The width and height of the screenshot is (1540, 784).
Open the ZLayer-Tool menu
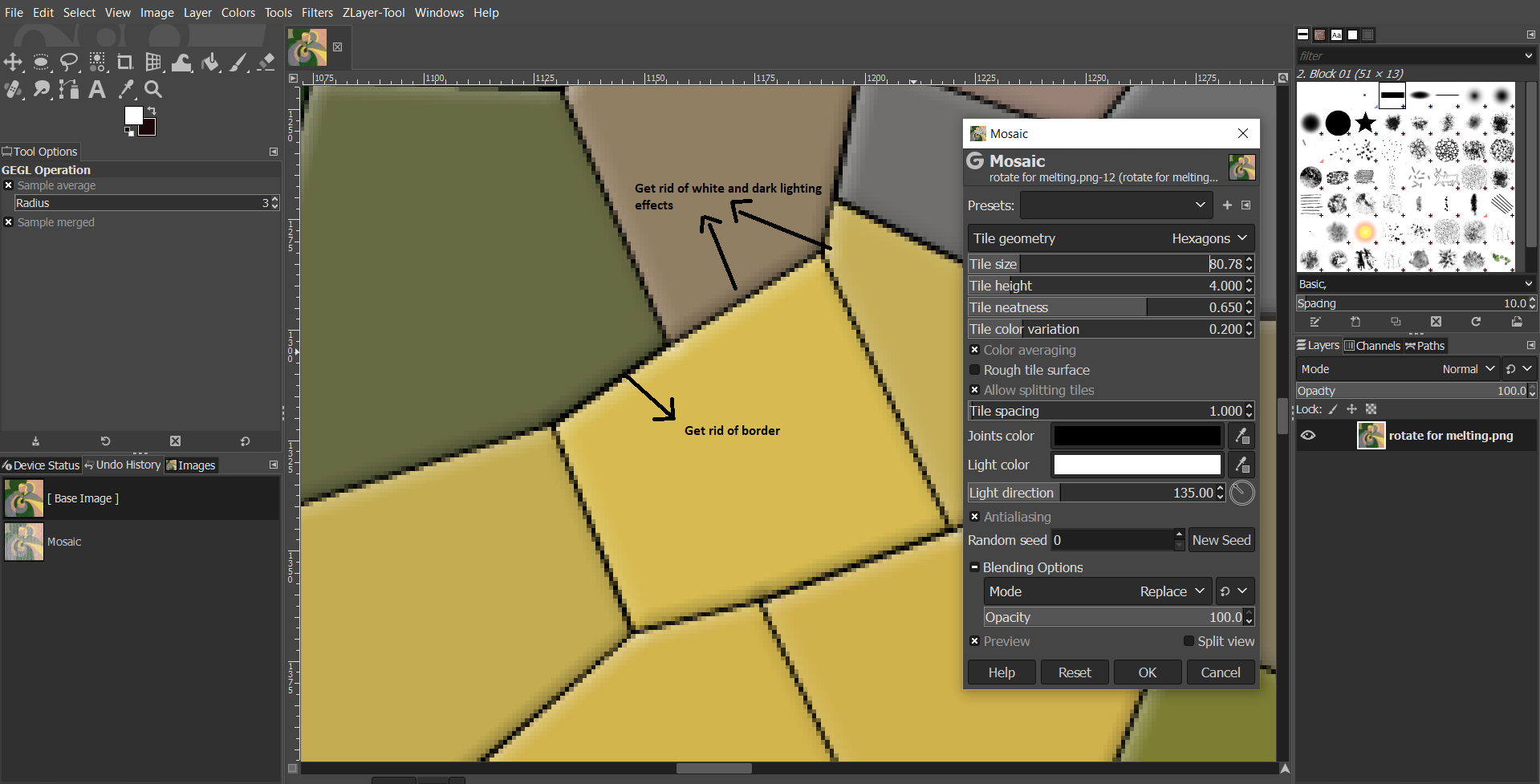click(x=374, y=13)
